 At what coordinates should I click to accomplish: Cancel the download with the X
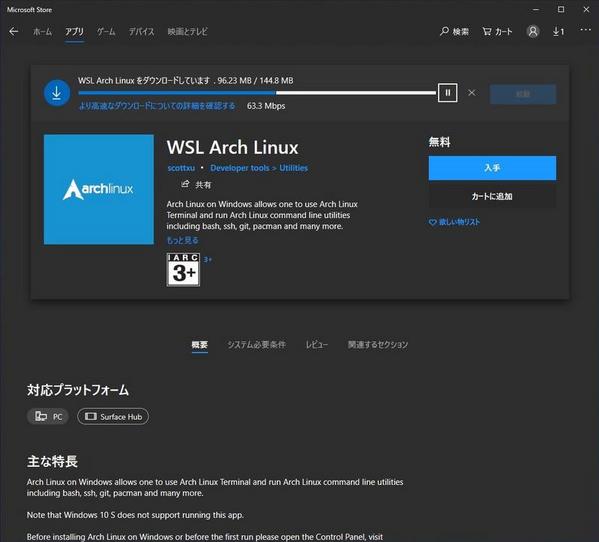[472, 92]
